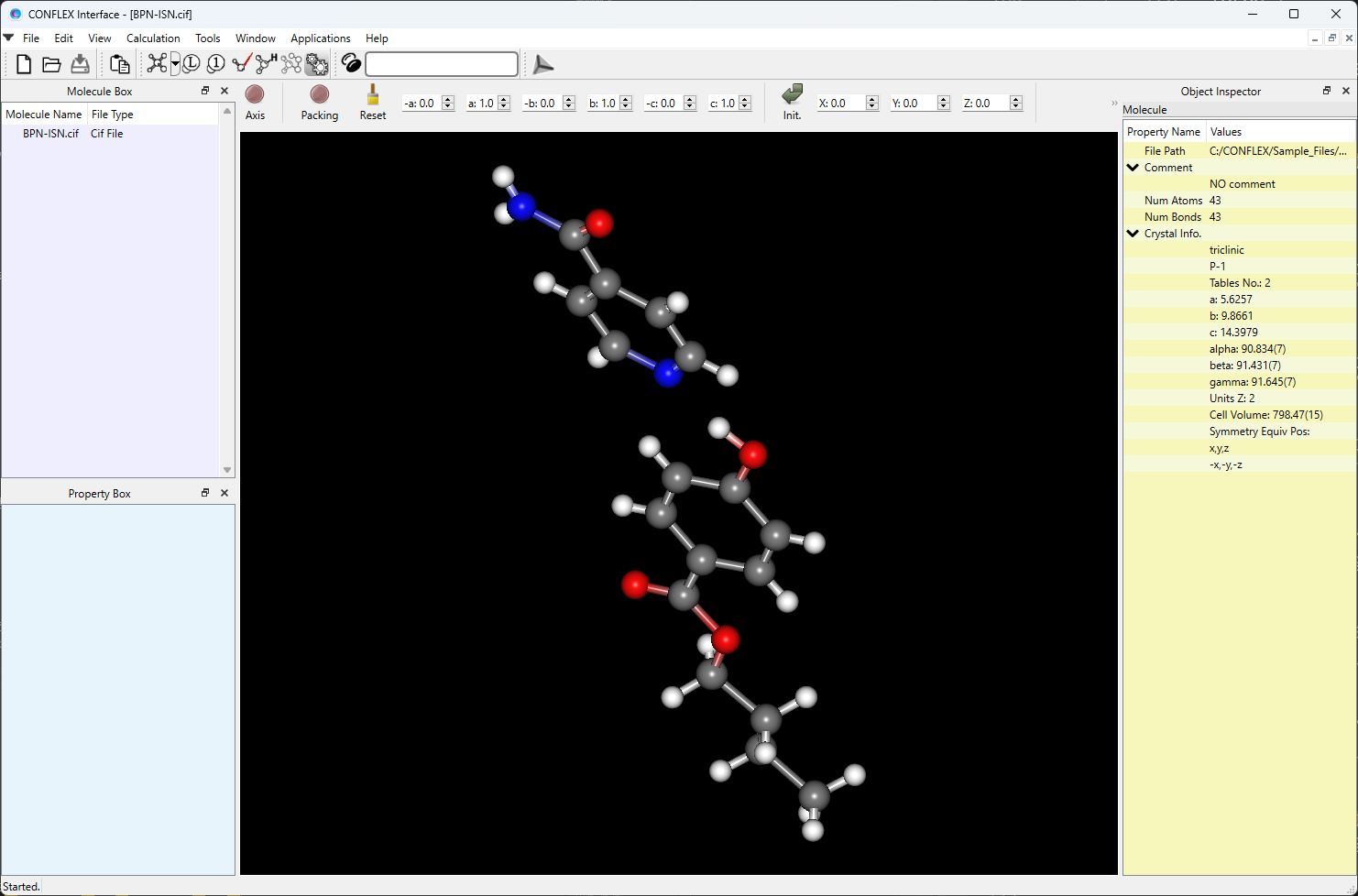
Task: Toggle the gear settings tool in the toolbar
Action: click(317, 63)
